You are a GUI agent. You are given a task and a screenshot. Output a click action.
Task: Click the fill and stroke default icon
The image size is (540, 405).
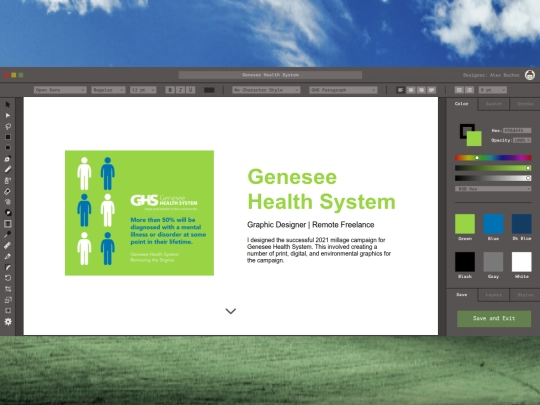click(x=8, y=213)
